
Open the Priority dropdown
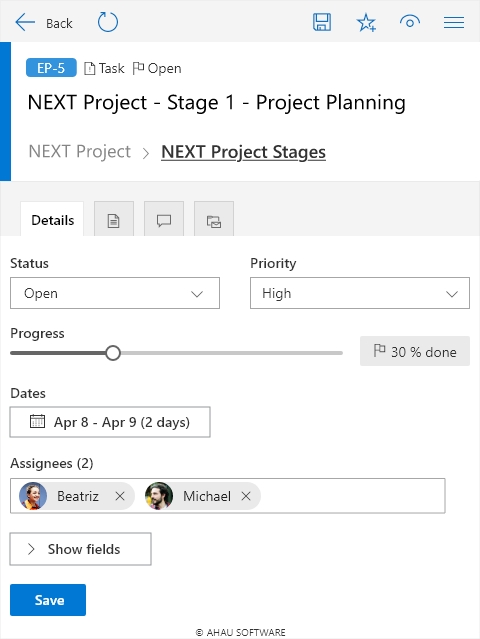coord(360,293)
